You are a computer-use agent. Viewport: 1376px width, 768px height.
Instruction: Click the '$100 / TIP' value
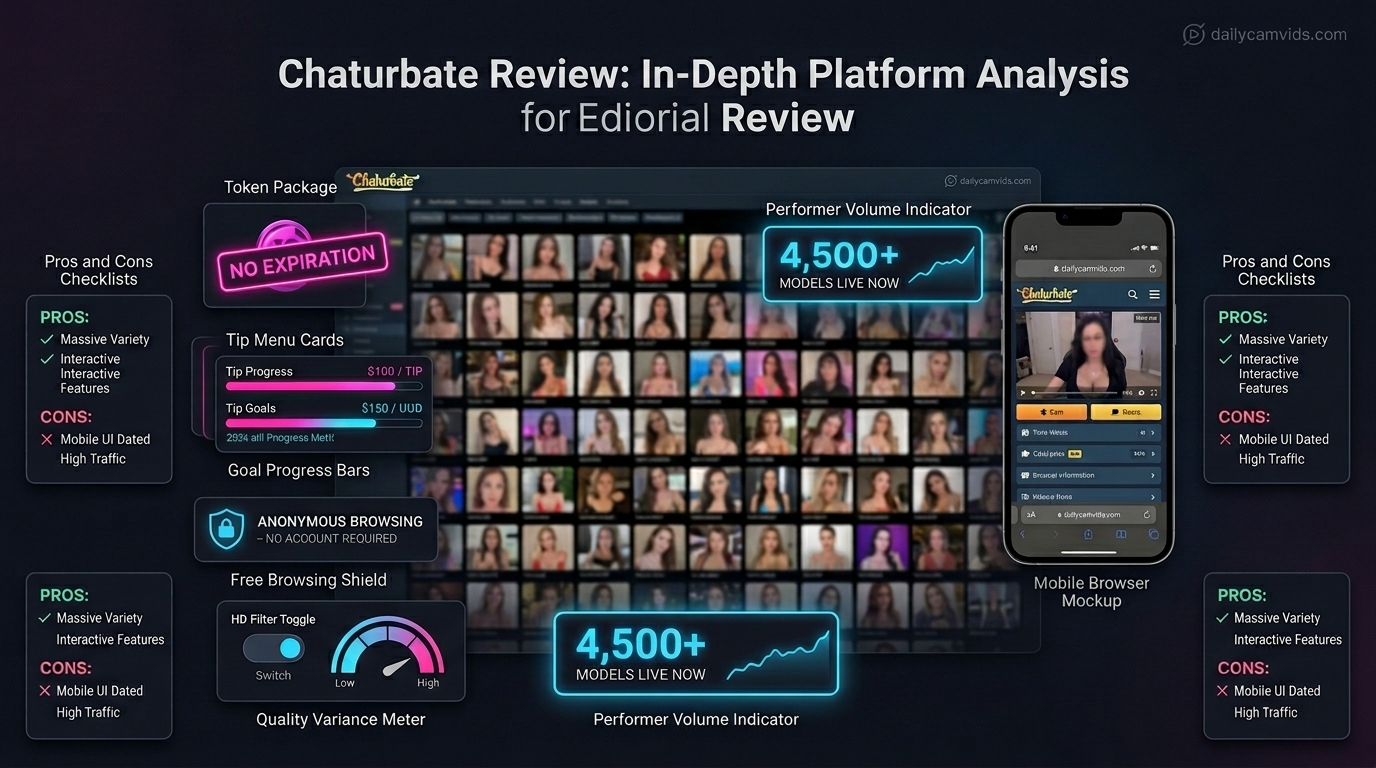(x=394, y=371)
